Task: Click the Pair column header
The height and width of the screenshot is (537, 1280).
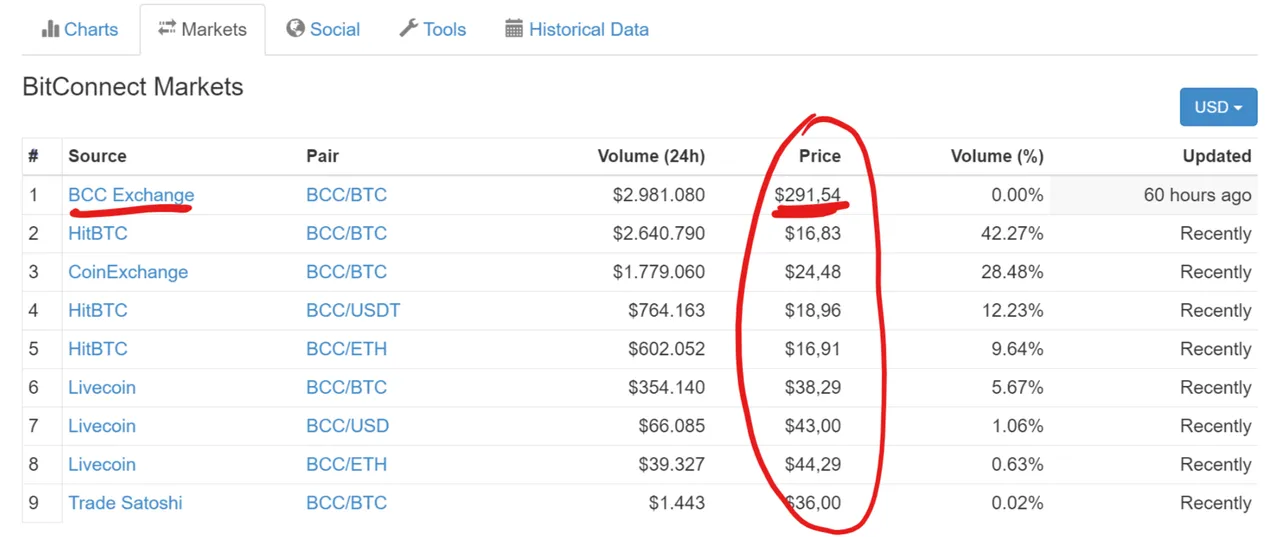Action: [322, 156]
